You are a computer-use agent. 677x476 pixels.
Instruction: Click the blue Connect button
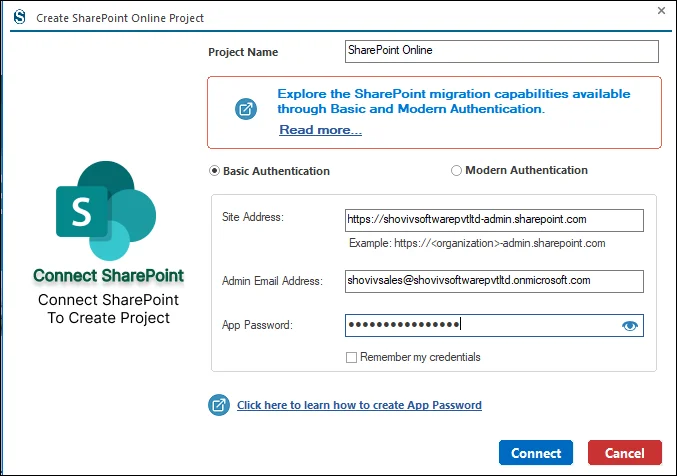click(x=536, y=453)
